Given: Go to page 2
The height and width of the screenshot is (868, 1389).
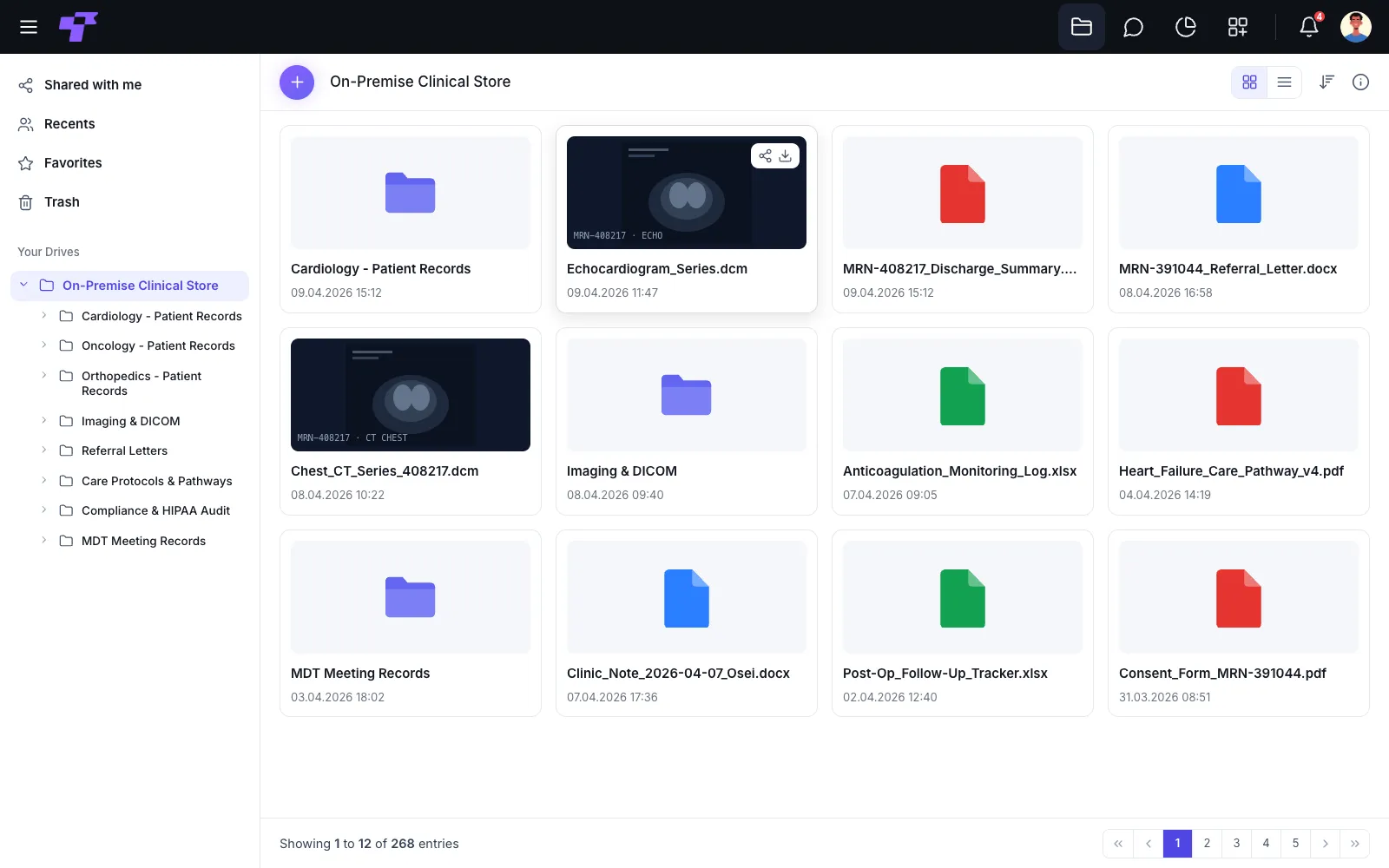Looking at the screenshot, I should (x=1207, y=844).
